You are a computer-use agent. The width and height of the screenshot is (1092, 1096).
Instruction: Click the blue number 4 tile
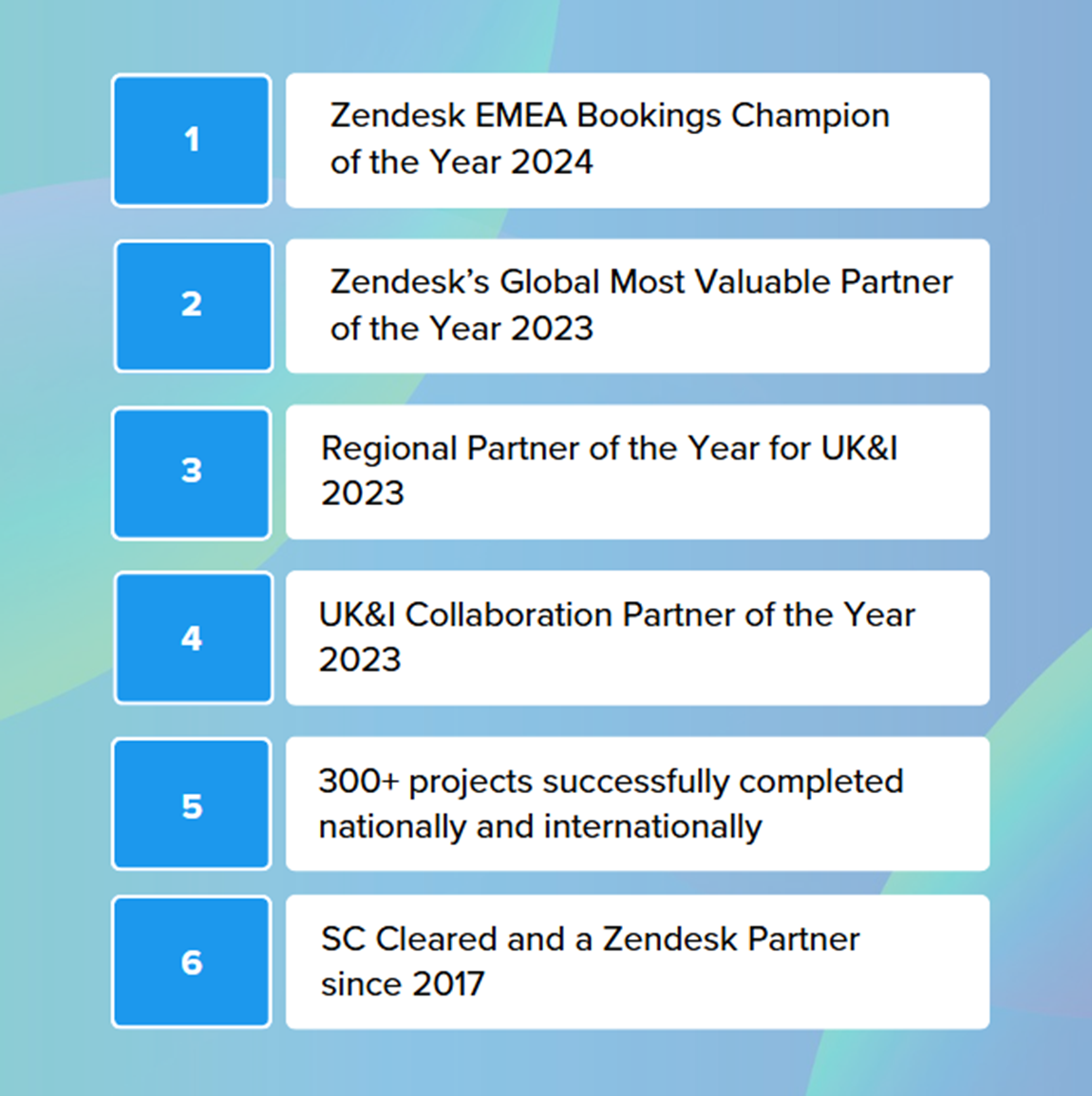click(x=194, y=637)
